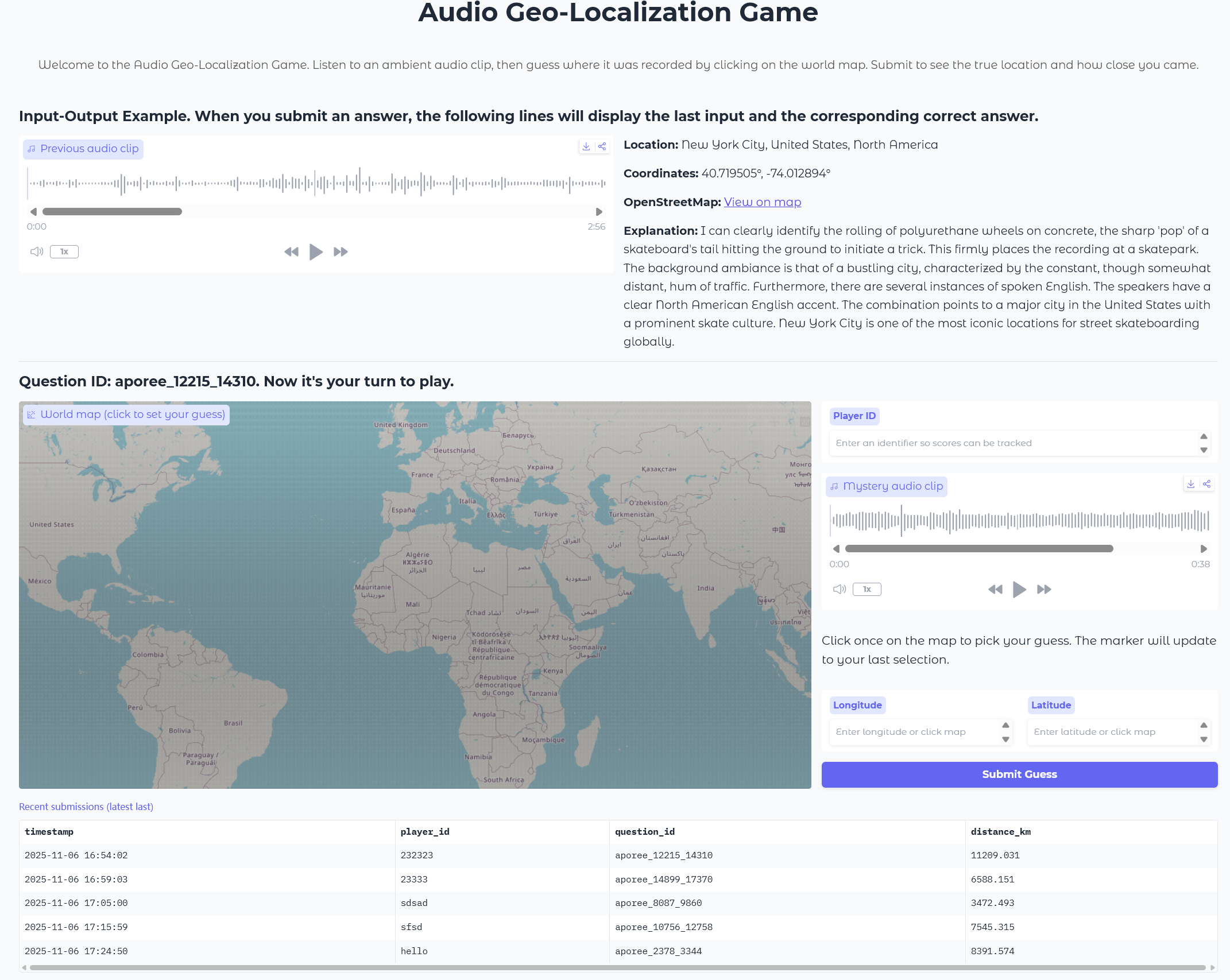Share the previous audio clip
1230x980 pixels.
tap(602, 147)
